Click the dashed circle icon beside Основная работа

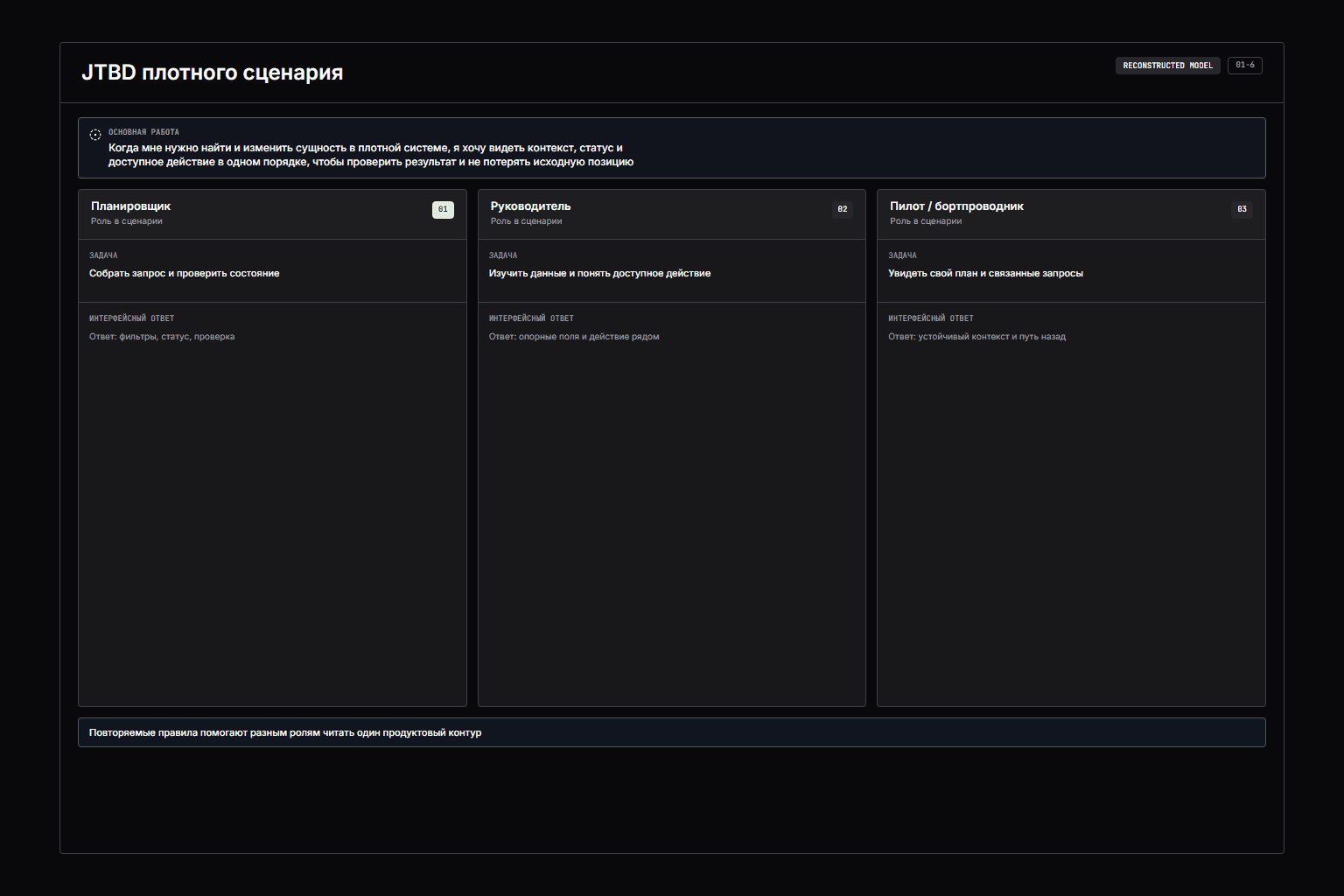point(95,135)
